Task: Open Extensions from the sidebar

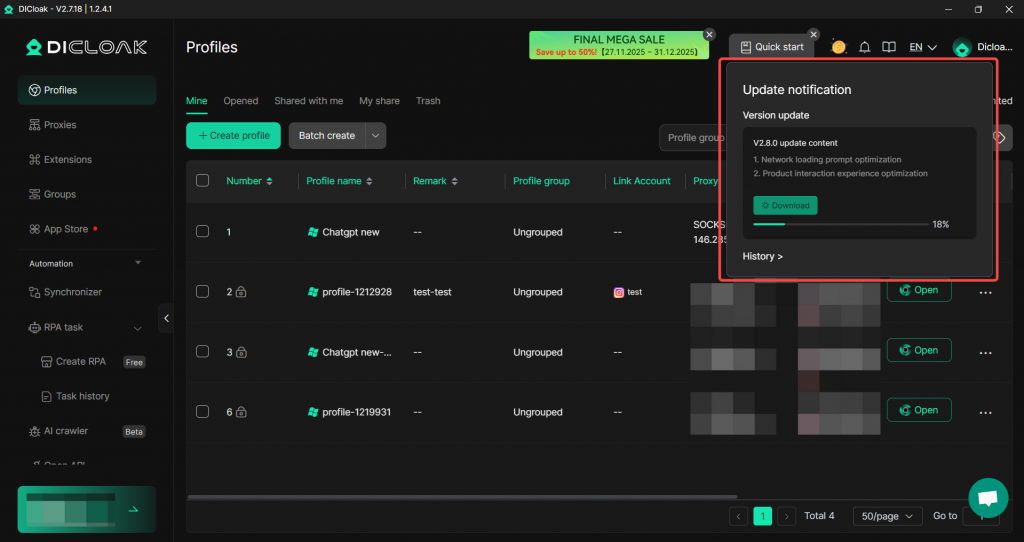Action: pyautogui.click(x=67, y=160)
